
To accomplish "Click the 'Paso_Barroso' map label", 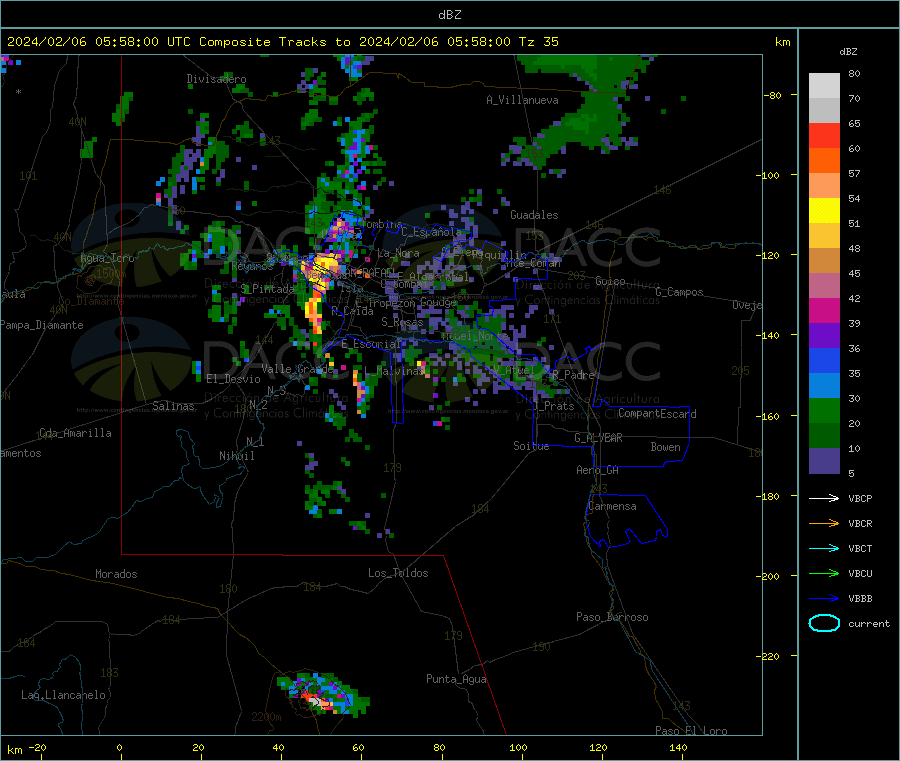I will tap(612, 617).
